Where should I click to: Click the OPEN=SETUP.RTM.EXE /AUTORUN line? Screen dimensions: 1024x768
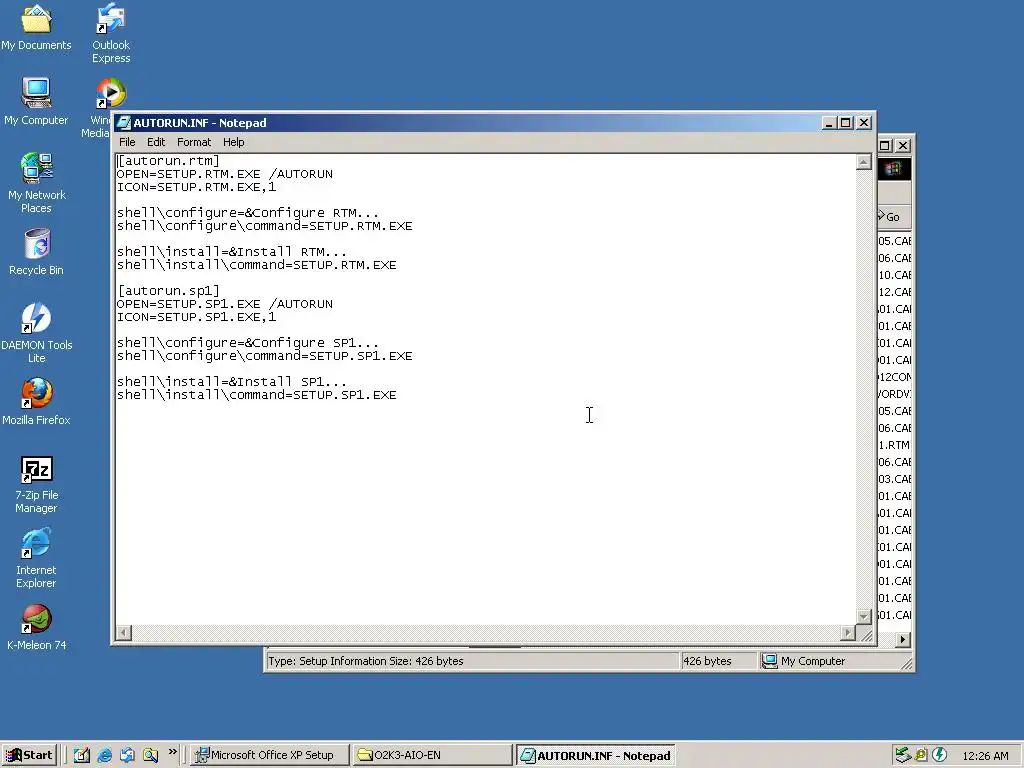[x=225, y=174]
